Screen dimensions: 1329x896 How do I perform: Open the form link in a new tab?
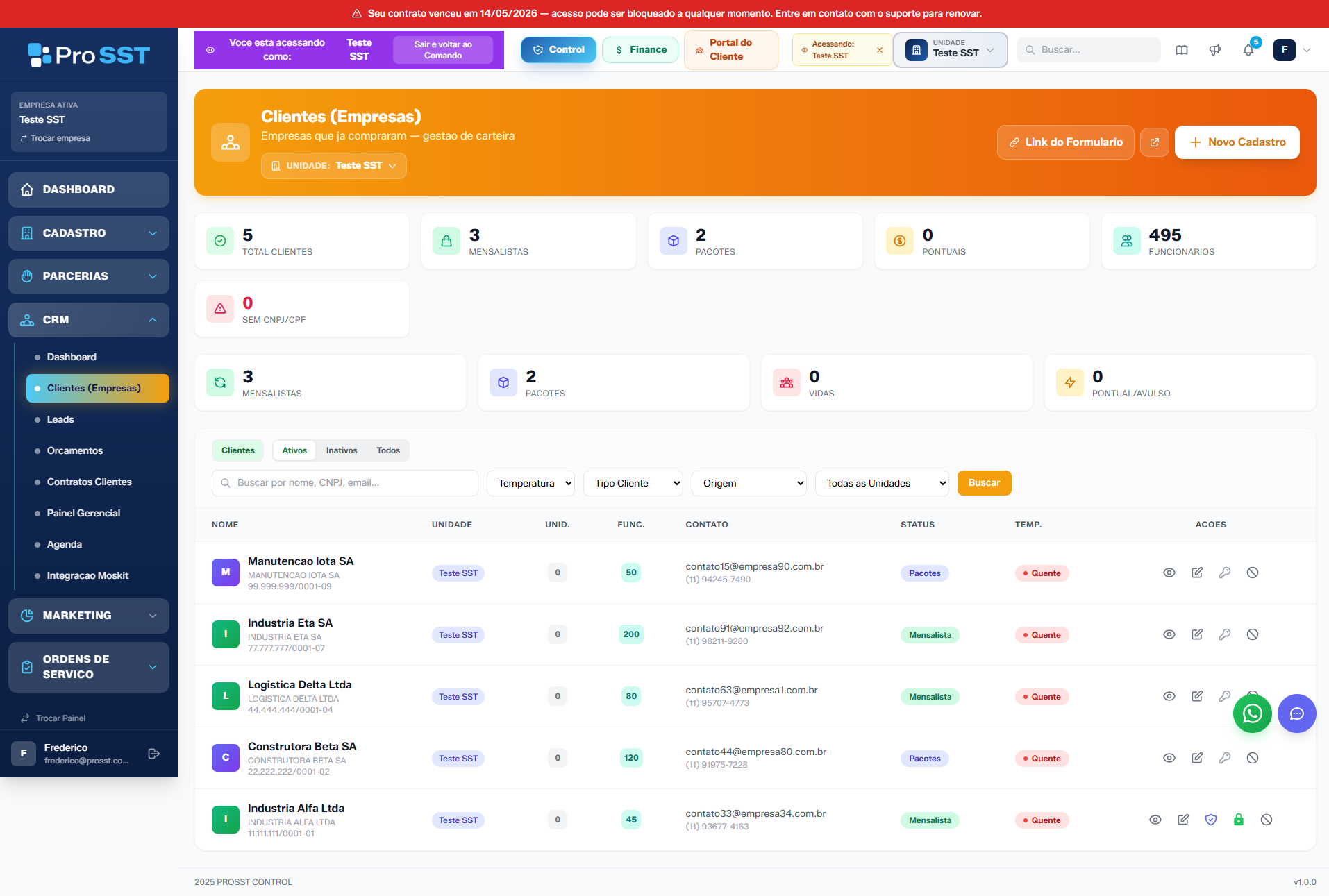click(x=1155, y=142)
